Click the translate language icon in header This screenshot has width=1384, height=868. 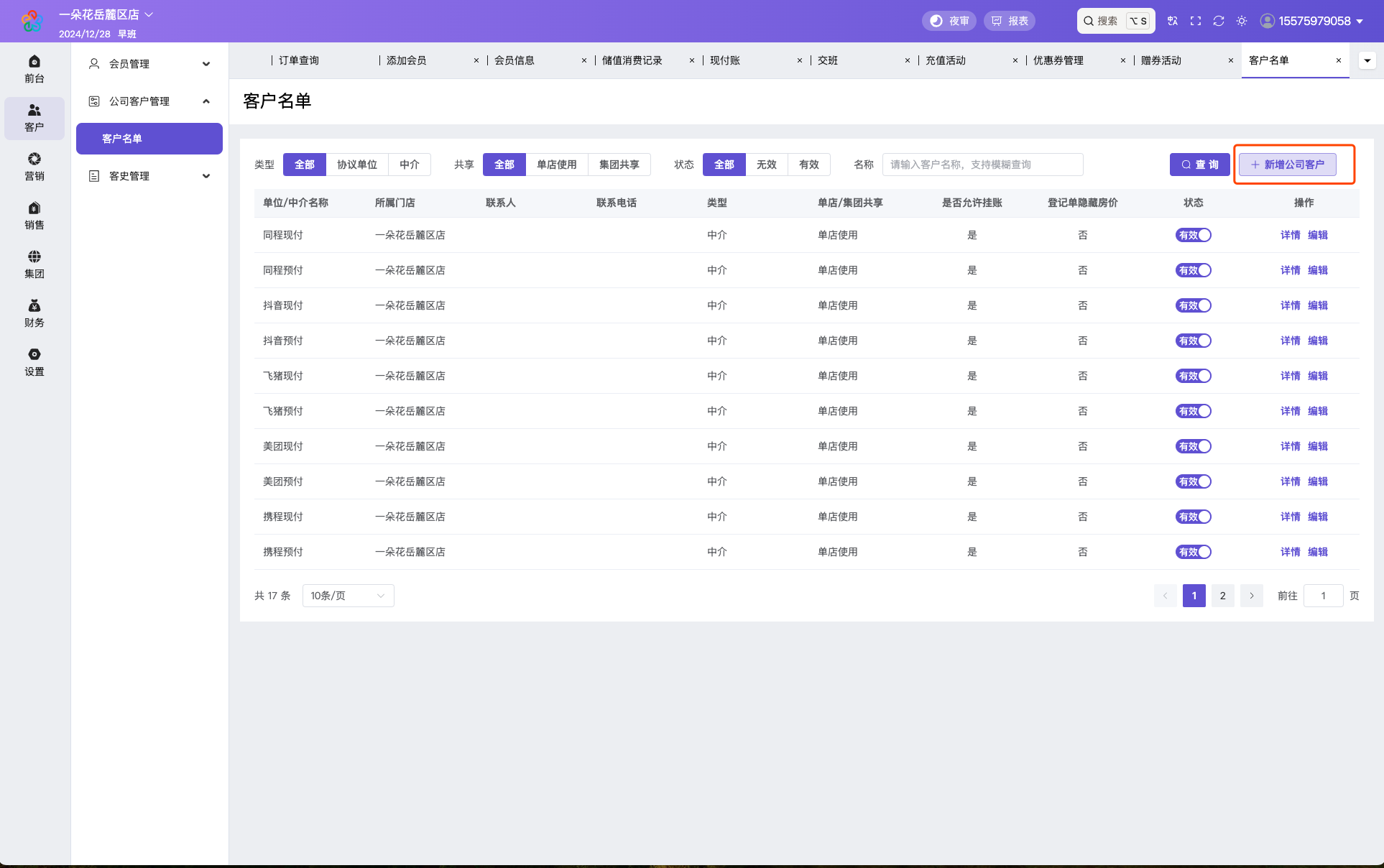tap(1173, 21)
